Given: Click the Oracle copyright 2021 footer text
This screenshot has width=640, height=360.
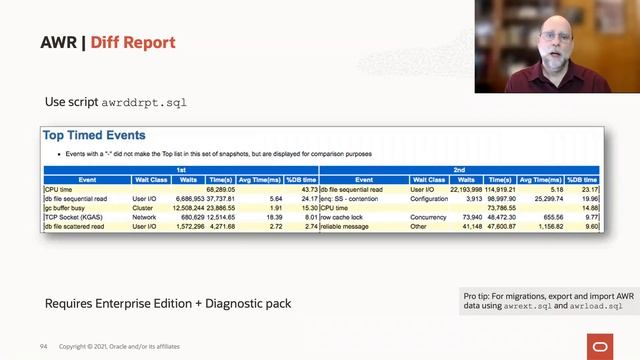Looking at the screenshot, I should tap(119, 347).
